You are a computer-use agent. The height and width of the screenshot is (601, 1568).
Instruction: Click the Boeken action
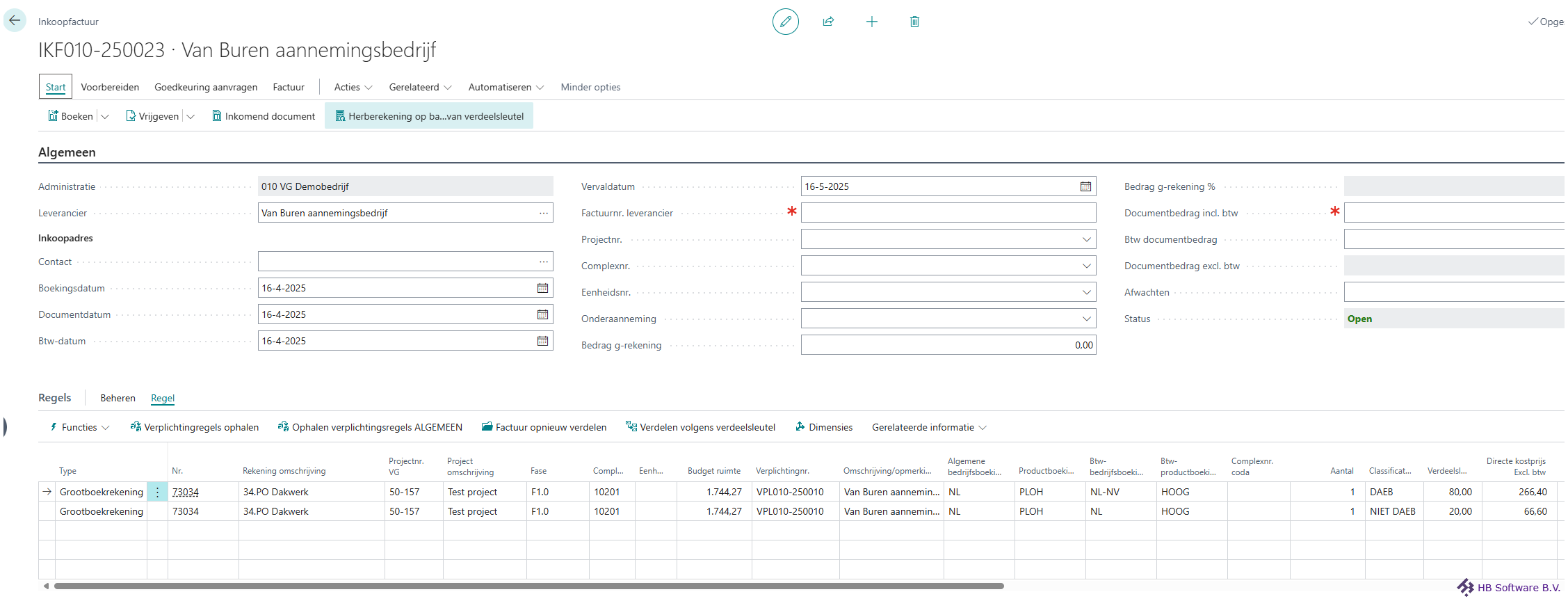pyautogui.click(x=70, y=116)
